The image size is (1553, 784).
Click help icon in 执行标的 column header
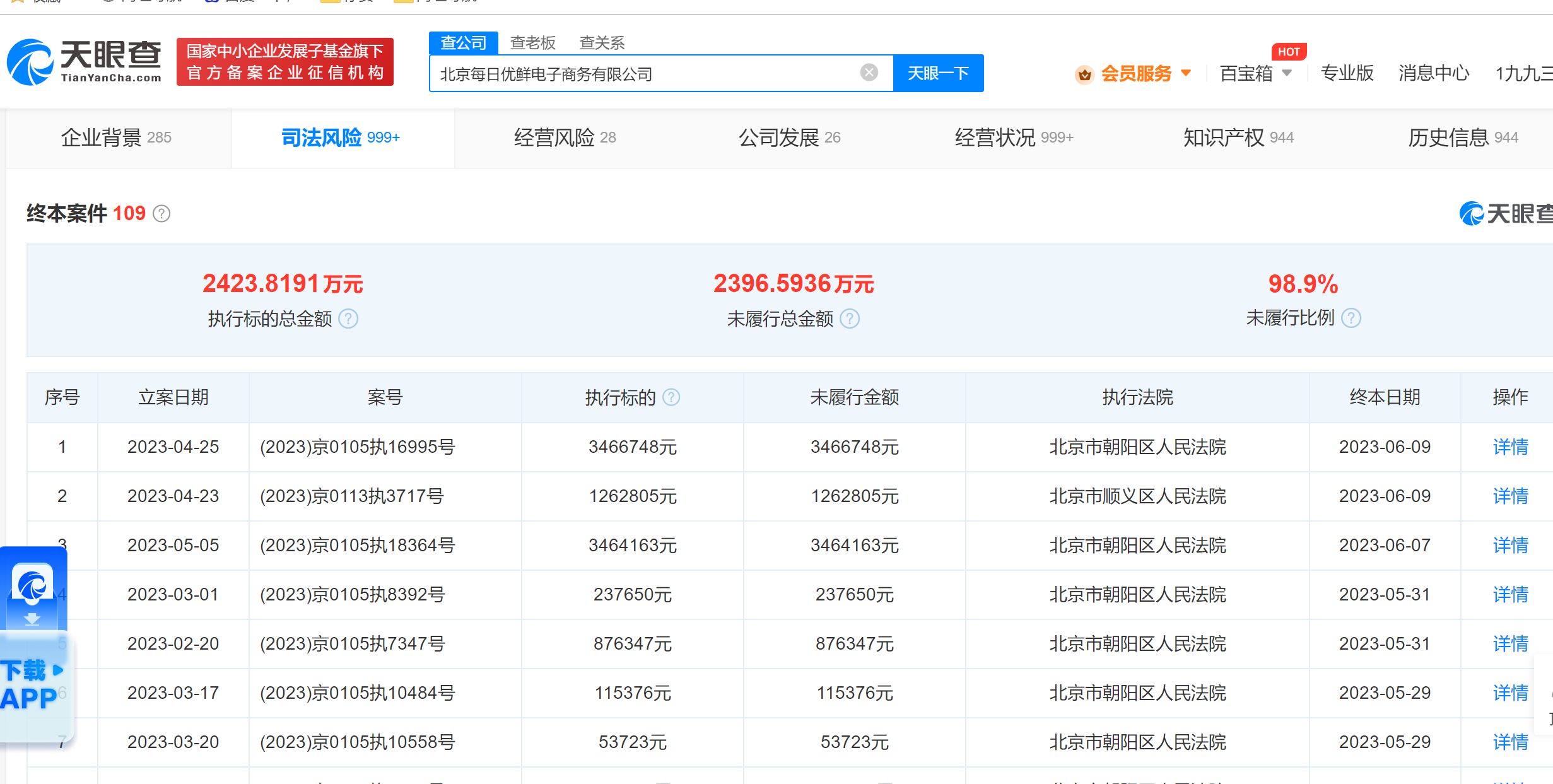point(672,397)
